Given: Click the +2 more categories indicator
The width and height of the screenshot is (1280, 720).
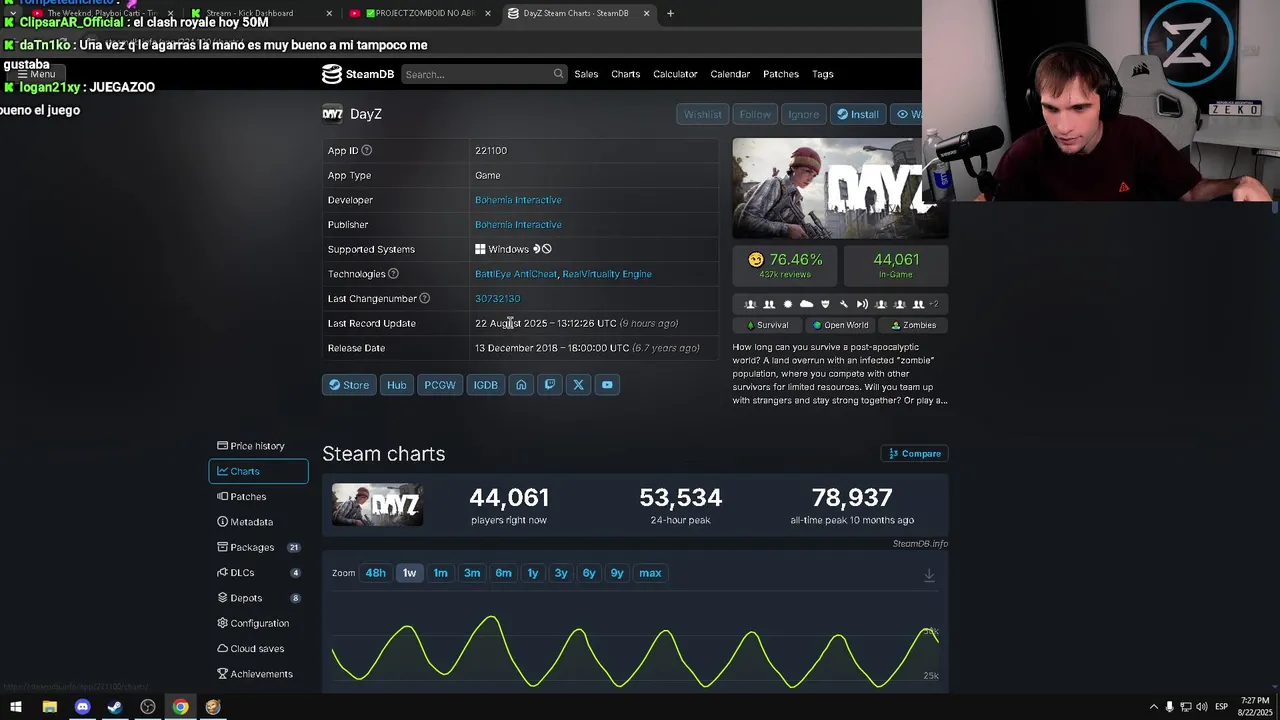Looking at the screenshot, I should click(933, 304).
